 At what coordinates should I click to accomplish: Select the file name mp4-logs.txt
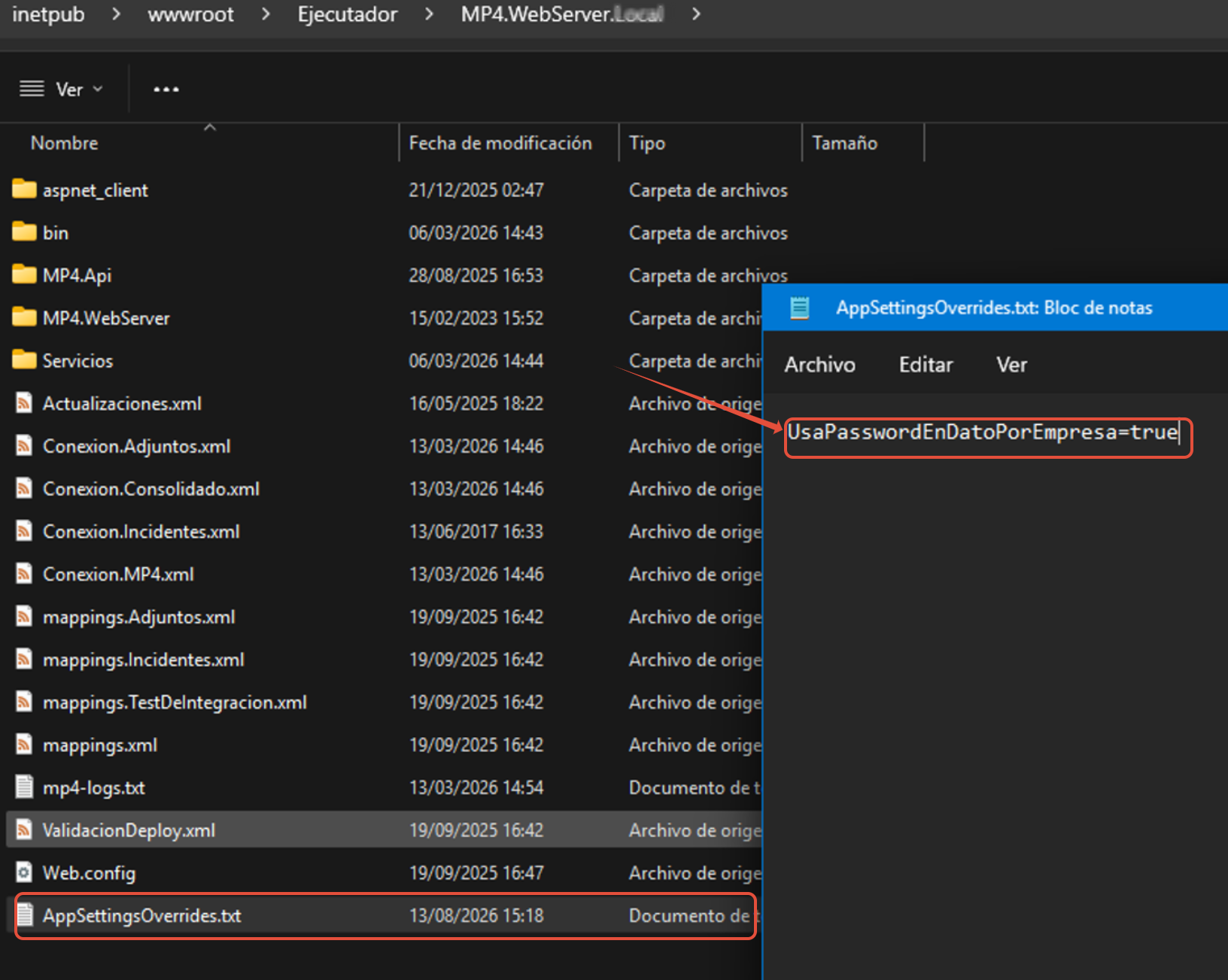94,788
